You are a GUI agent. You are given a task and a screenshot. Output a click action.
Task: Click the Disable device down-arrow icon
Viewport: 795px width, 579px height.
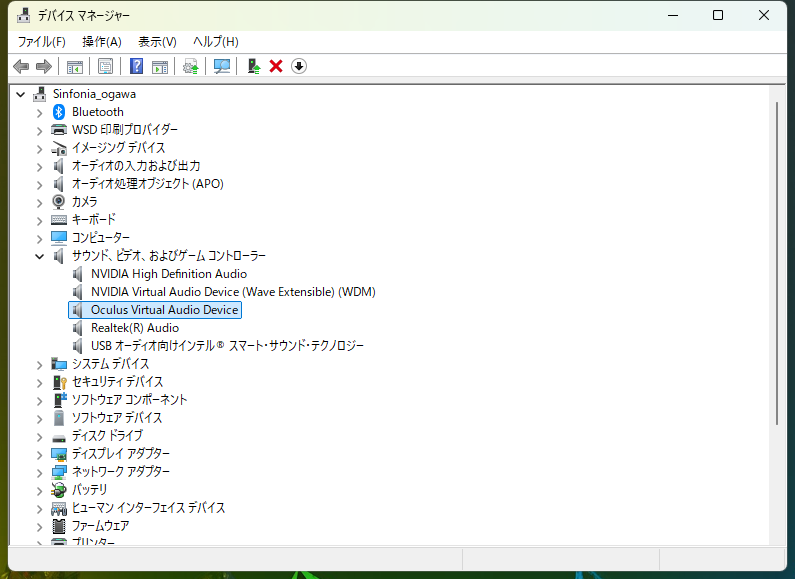click(x=299, y=66)
